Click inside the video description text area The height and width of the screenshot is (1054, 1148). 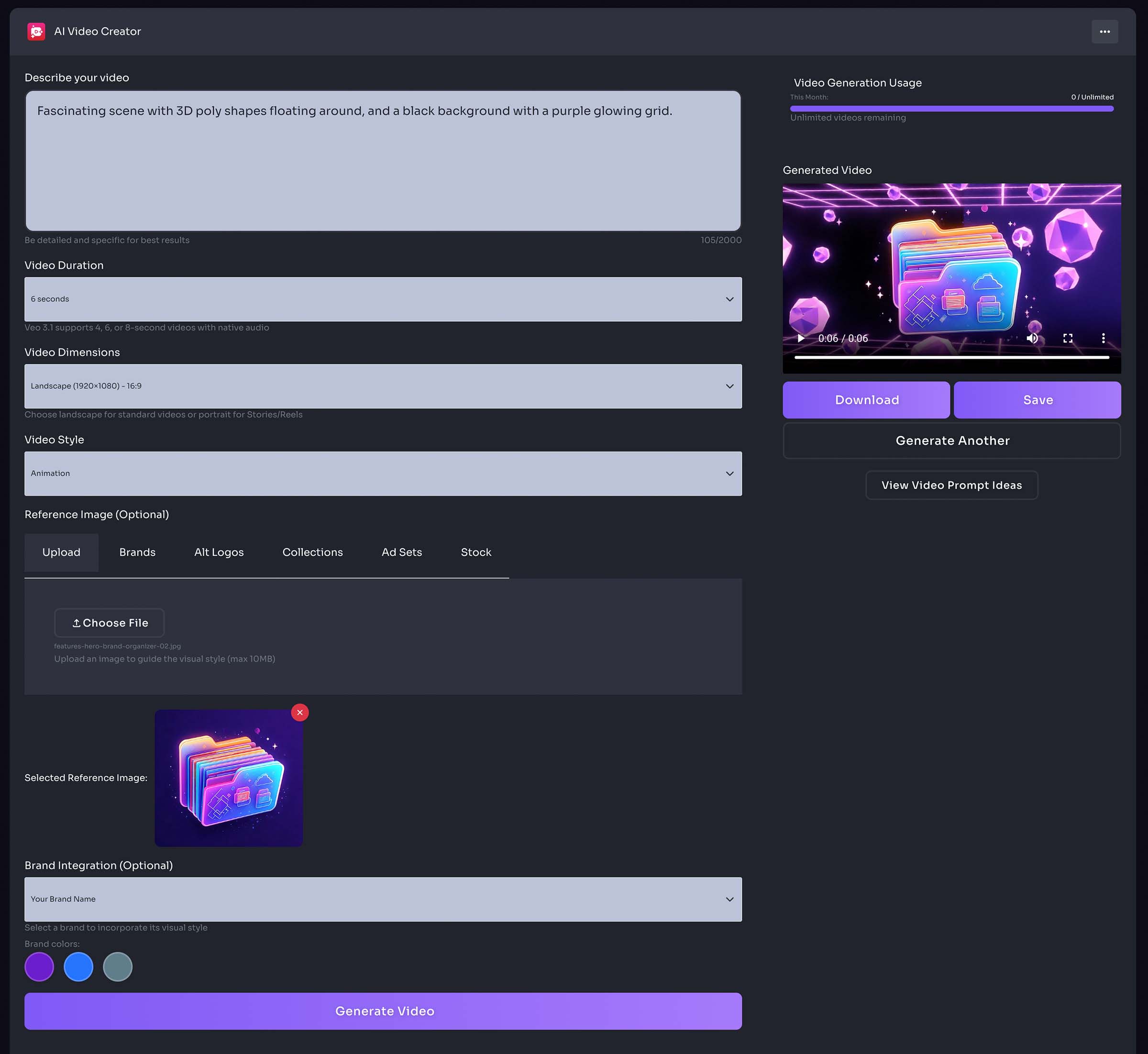tap(383, 162)
